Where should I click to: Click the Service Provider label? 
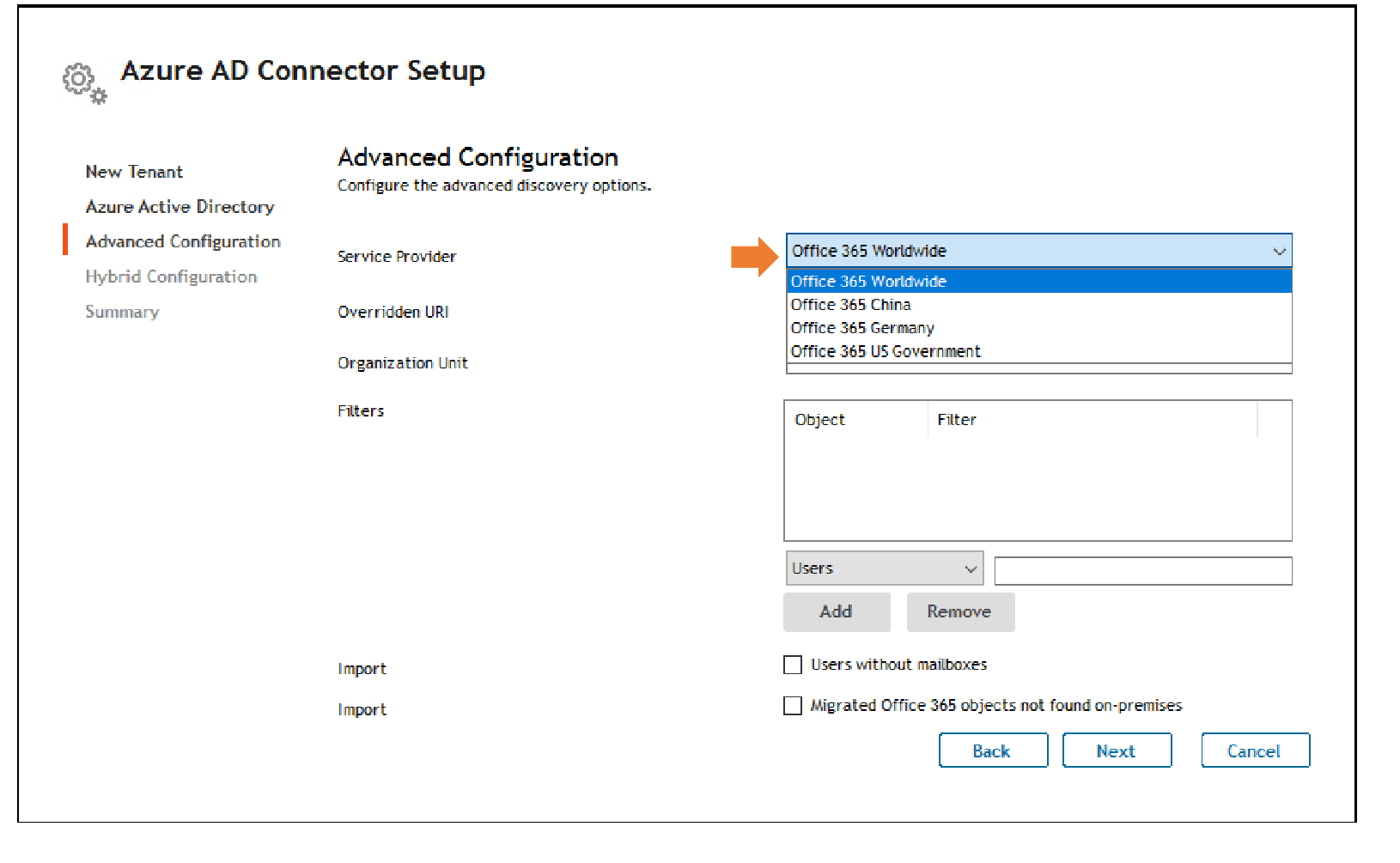(397, 257)
